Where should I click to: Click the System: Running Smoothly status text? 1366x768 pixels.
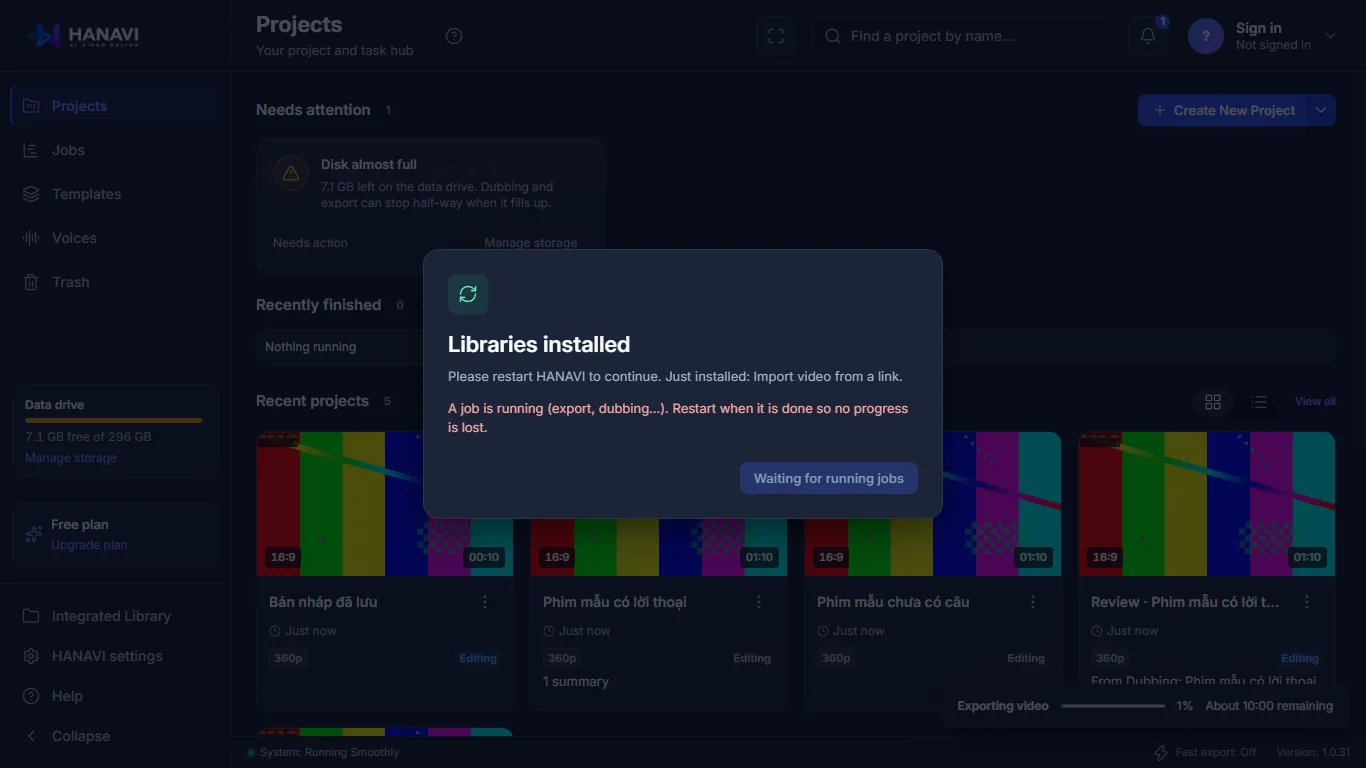(x=329, y=752)
